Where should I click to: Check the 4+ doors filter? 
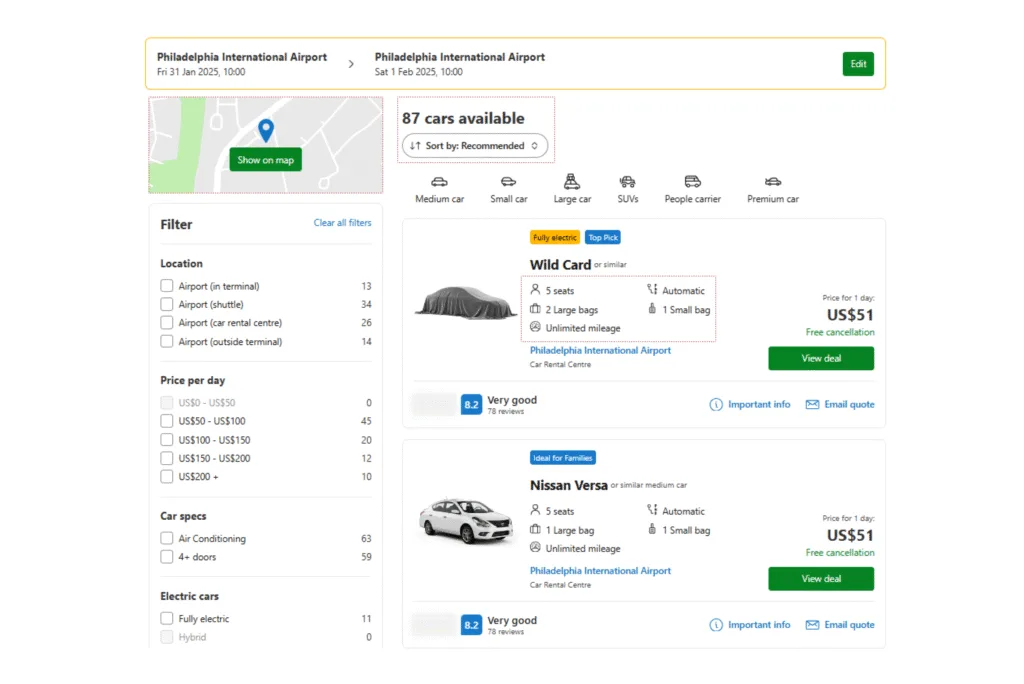[166, 557]
